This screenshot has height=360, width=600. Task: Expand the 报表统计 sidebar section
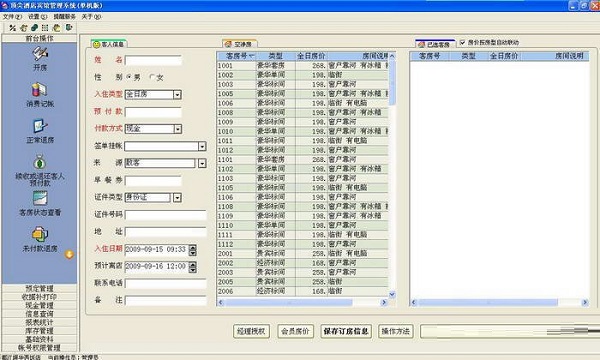39,322
